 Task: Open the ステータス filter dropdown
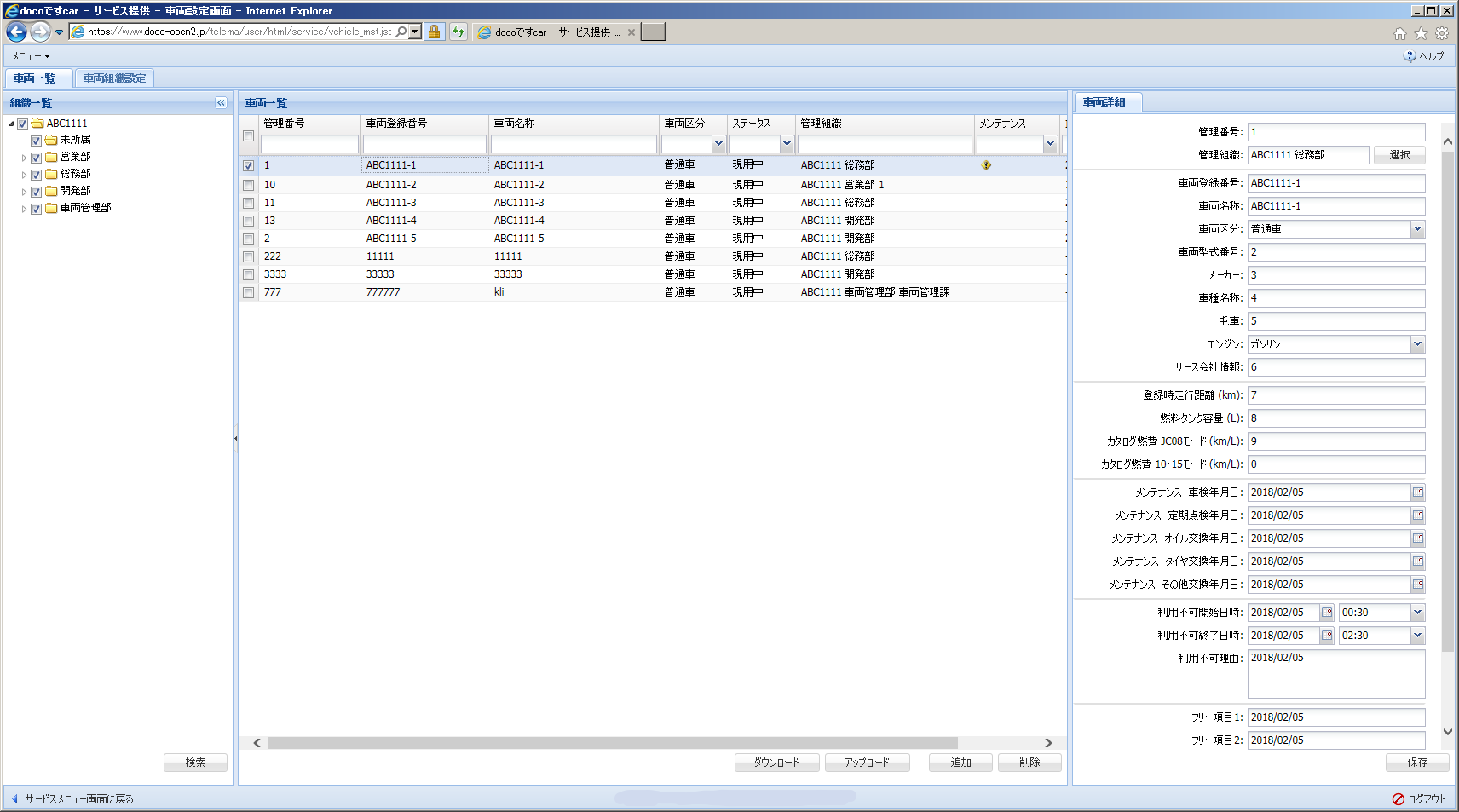[787, 144]
